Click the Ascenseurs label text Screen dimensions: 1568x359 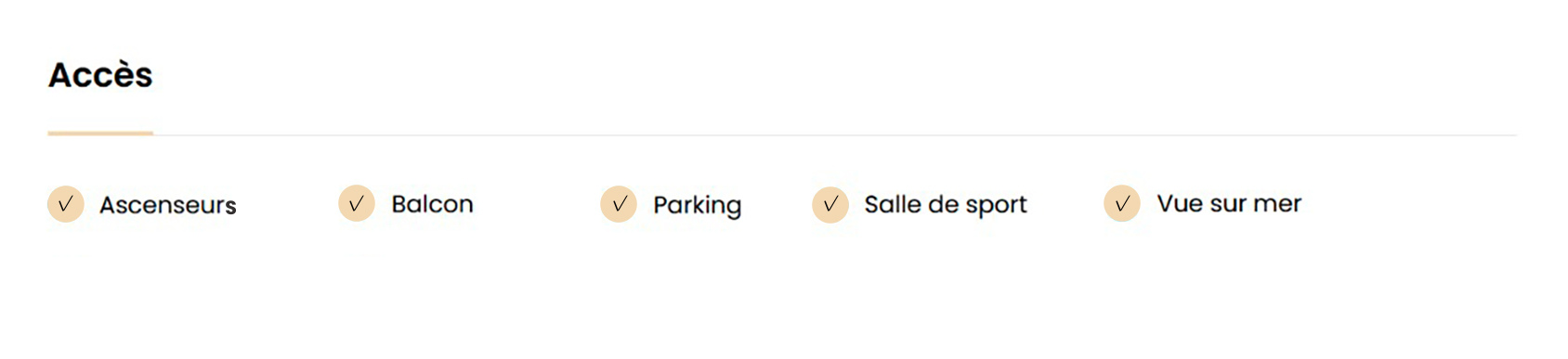click(x=168, y=205)
